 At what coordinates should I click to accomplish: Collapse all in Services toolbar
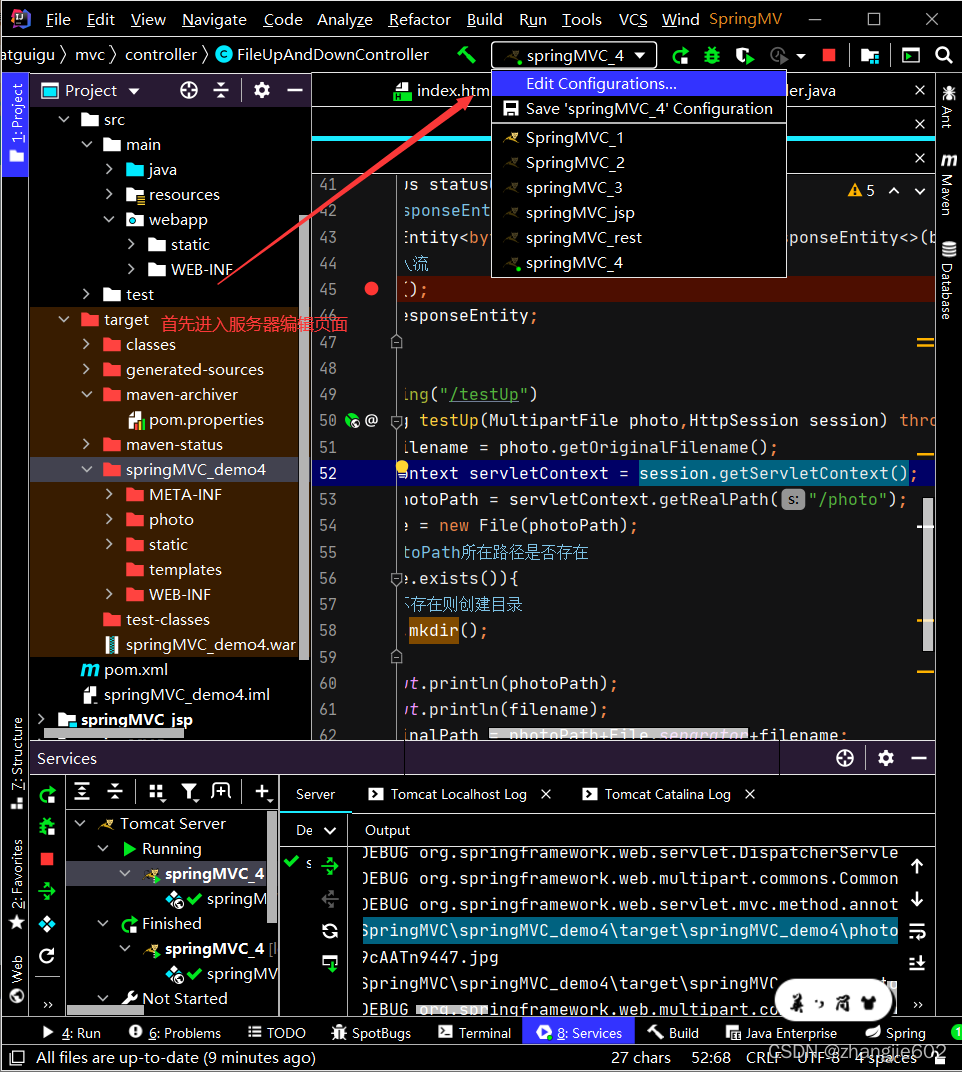[x=115, y=792]
